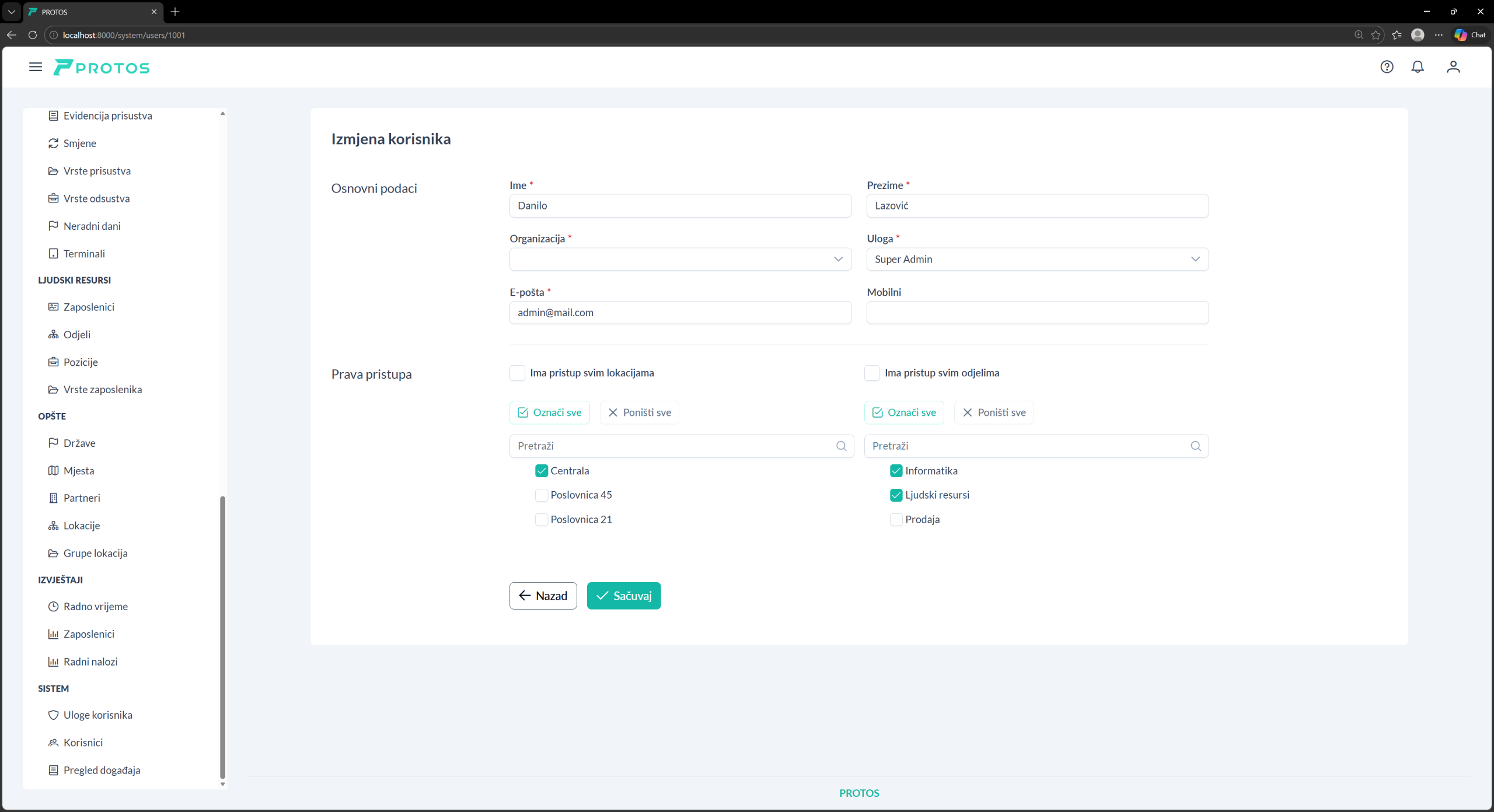
Task: Click the Nazad back button
Action: (x=543, y=596)
